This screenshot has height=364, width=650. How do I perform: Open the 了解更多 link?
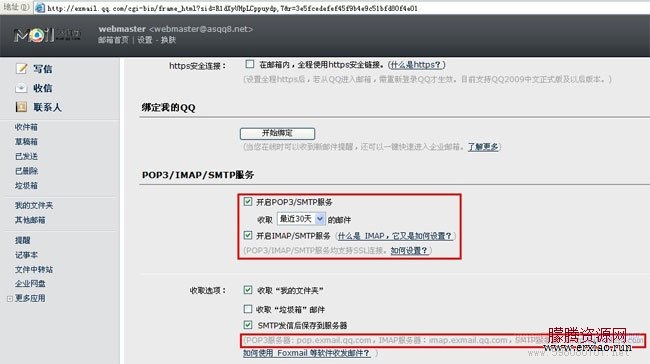[483, 147]
